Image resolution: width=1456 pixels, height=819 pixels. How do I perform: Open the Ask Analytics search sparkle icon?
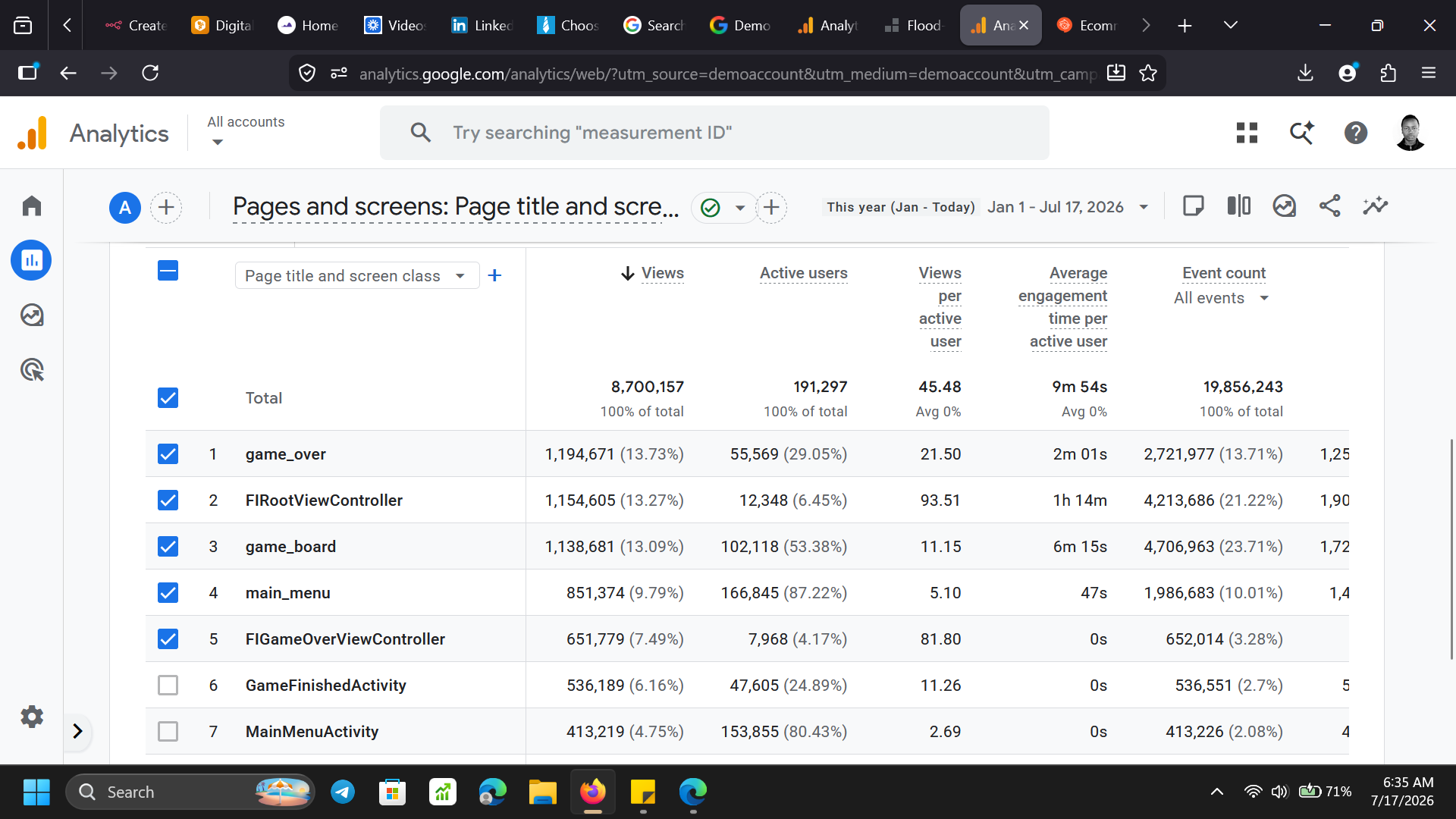(1302, 133)
